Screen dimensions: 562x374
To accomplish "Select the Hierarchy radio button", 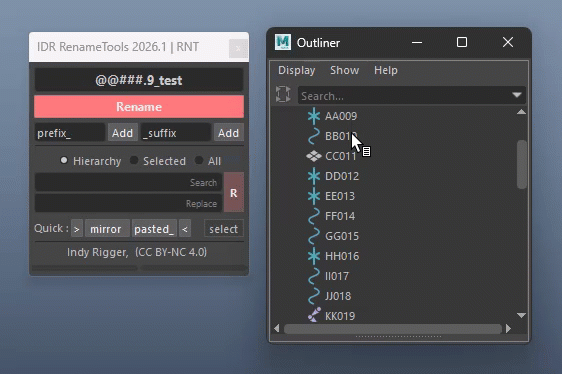I will (x=64, y=160).
